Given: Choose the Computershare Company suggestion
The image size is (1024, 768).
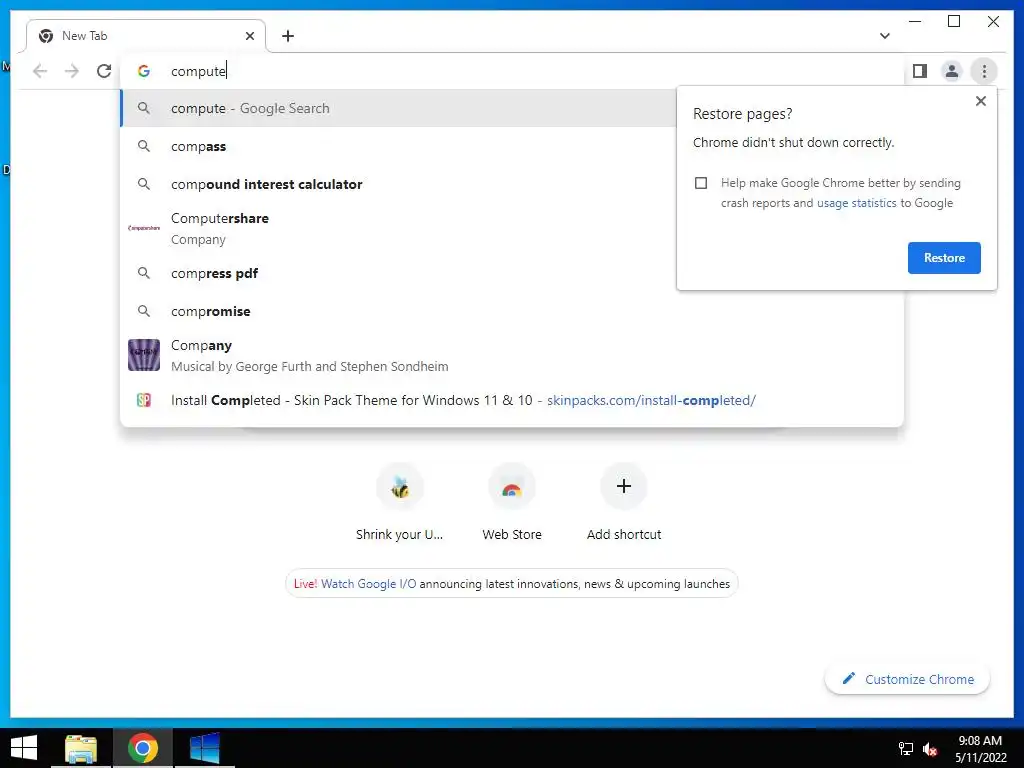Looking at the screenshot, I should (x=398, y=229).
